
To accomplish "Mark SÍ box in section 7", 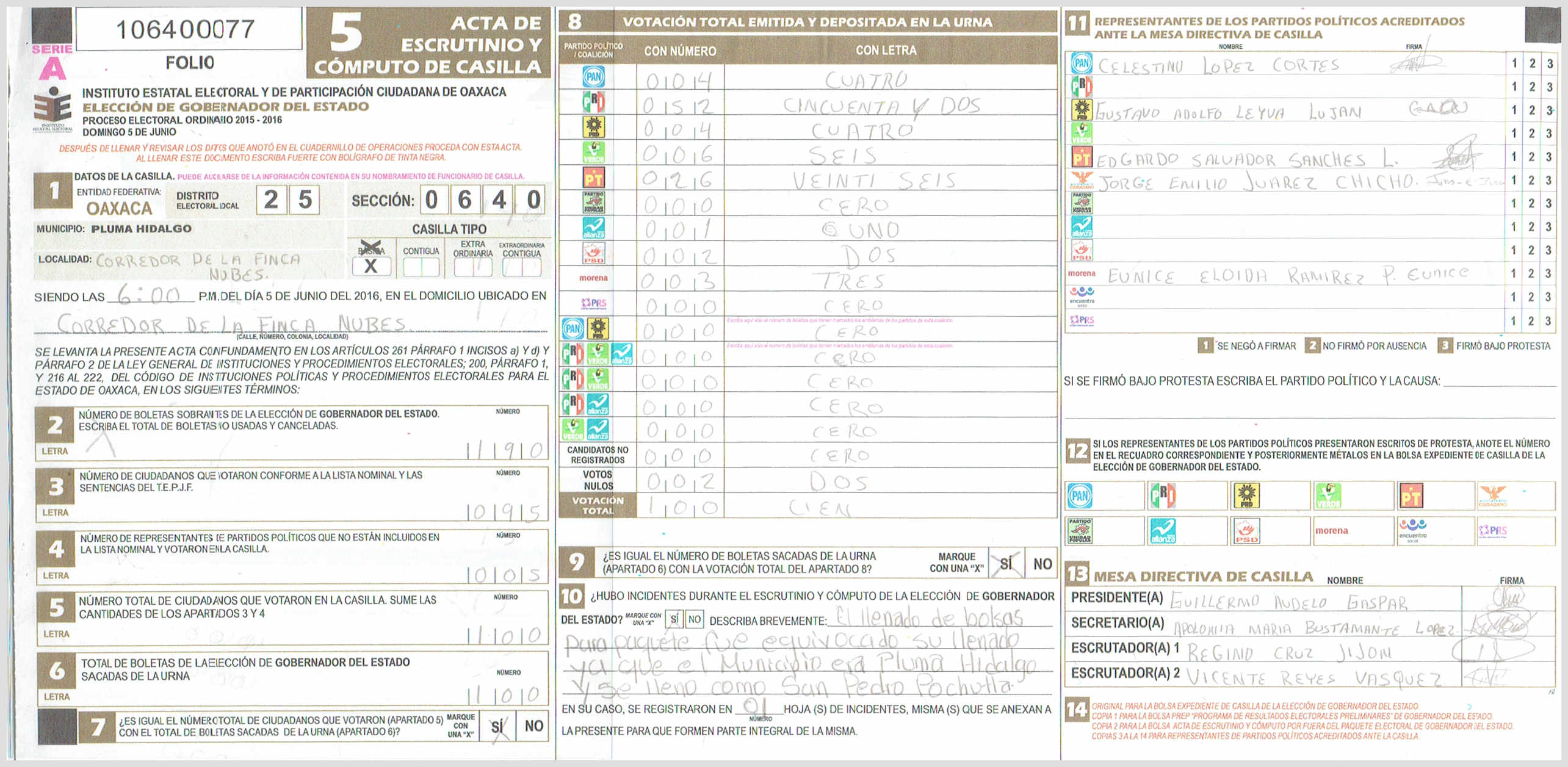I will [497, 726].
